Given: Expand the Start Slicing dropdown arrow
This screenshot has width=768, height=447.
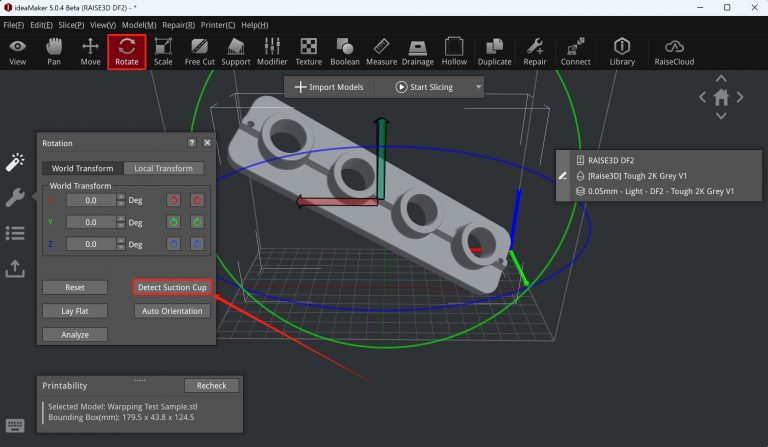Looking at the screenshot, I should click(x=479, y=87).
